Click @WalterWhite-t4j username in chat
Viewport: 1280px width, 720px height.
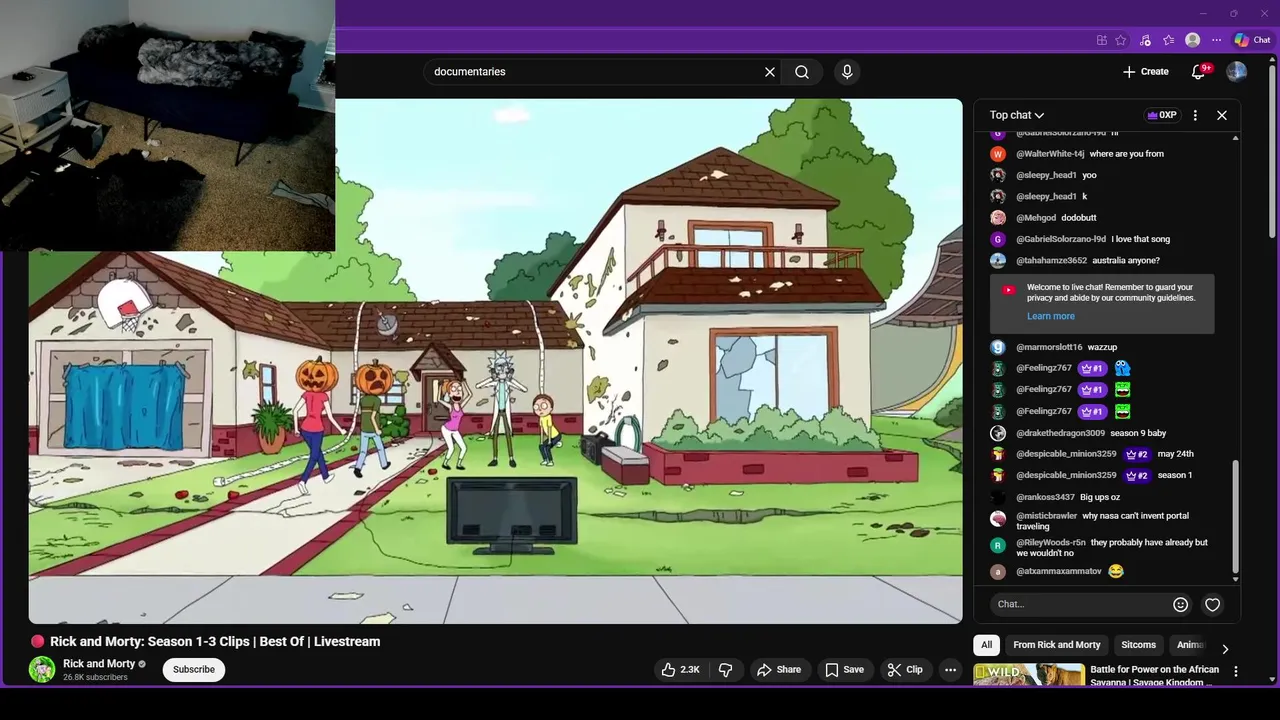1050,154
